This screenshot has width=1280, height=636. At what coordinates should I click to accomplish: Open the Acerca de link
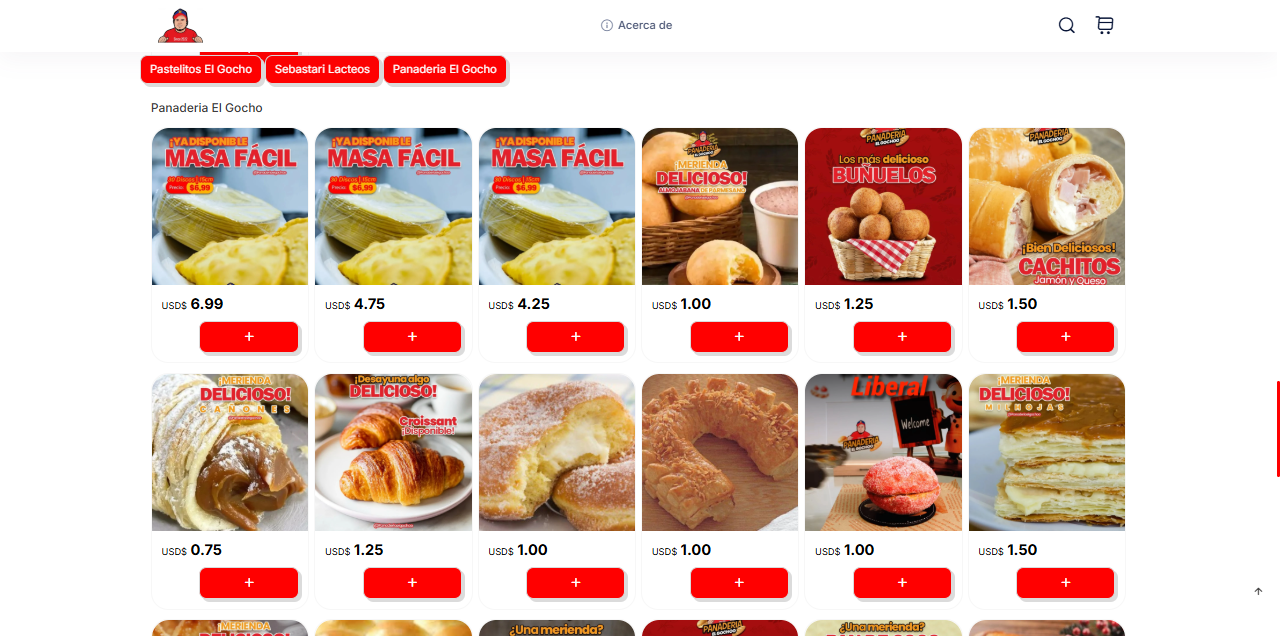(x=637, y=25)
